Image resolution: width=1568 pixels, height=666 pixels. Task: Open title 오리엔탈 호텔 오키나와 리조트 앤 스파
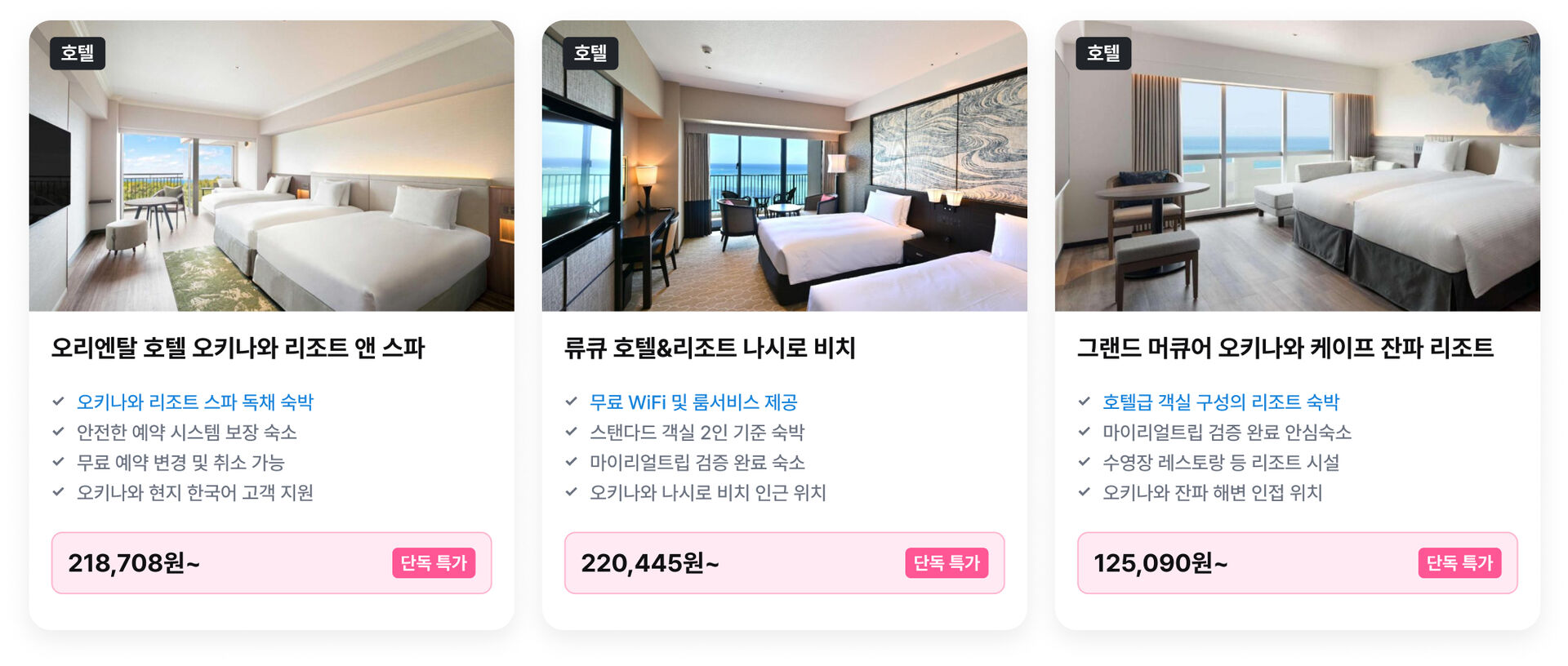[x=238, y=349]
